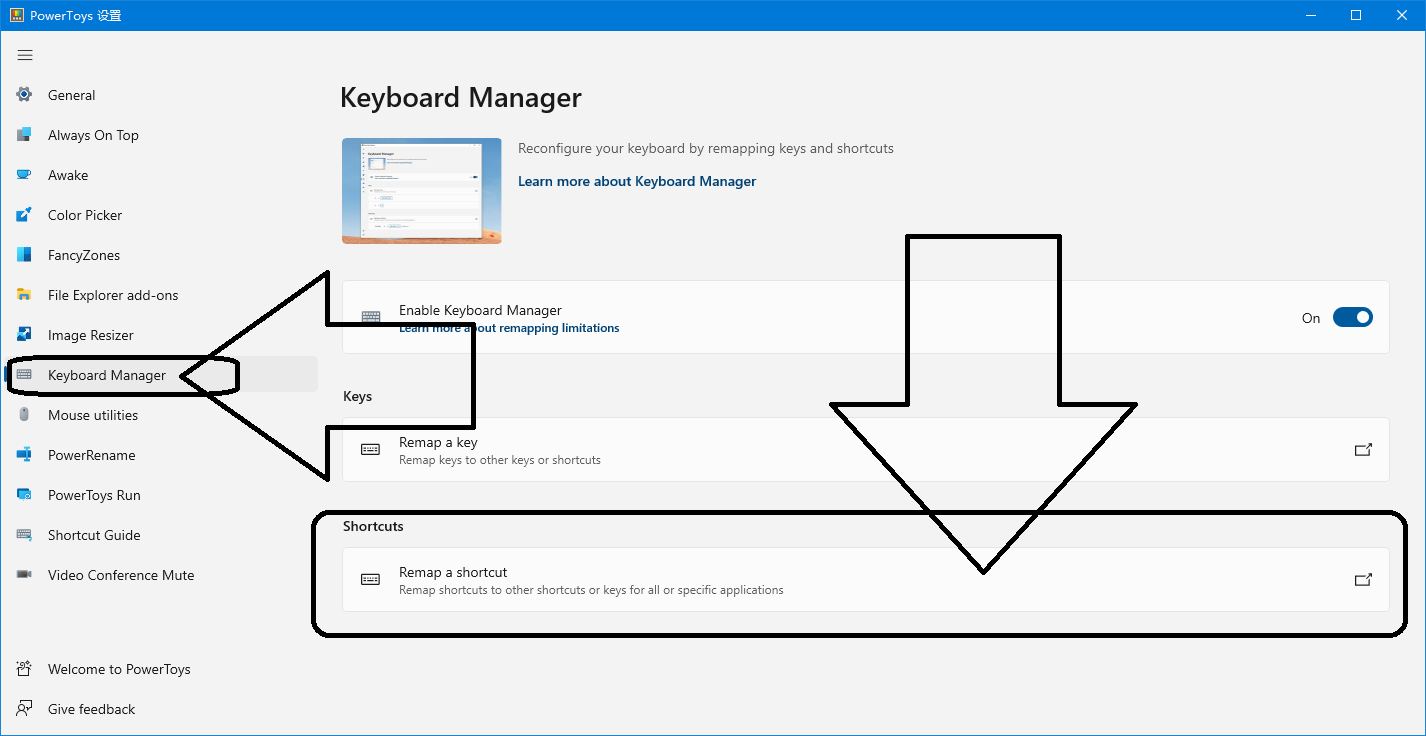This screenshot has width=1426, height=736.
Task: Click the General gear icon
Action: point(24,95)
